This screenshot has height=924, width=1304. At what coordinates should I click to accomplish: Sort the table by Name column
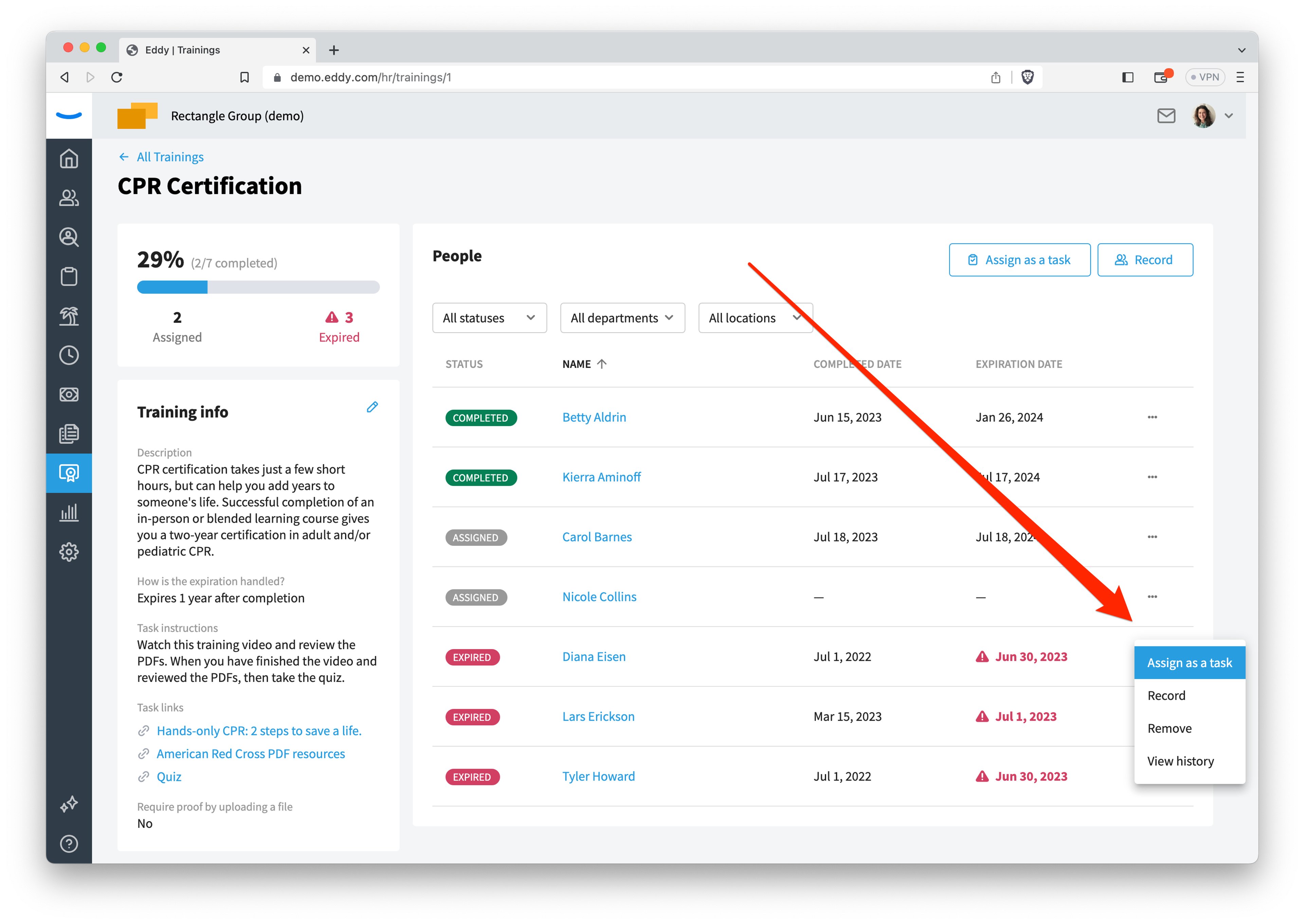[584, 364]
